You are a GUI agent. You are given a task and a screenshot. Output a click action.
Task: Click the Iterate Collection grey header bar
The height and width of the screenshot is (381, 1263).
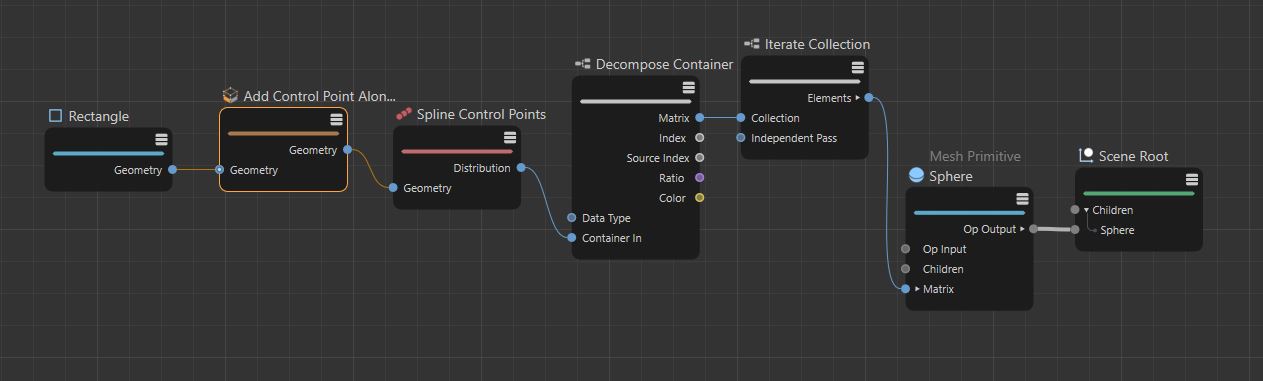[x=805, y=81]
